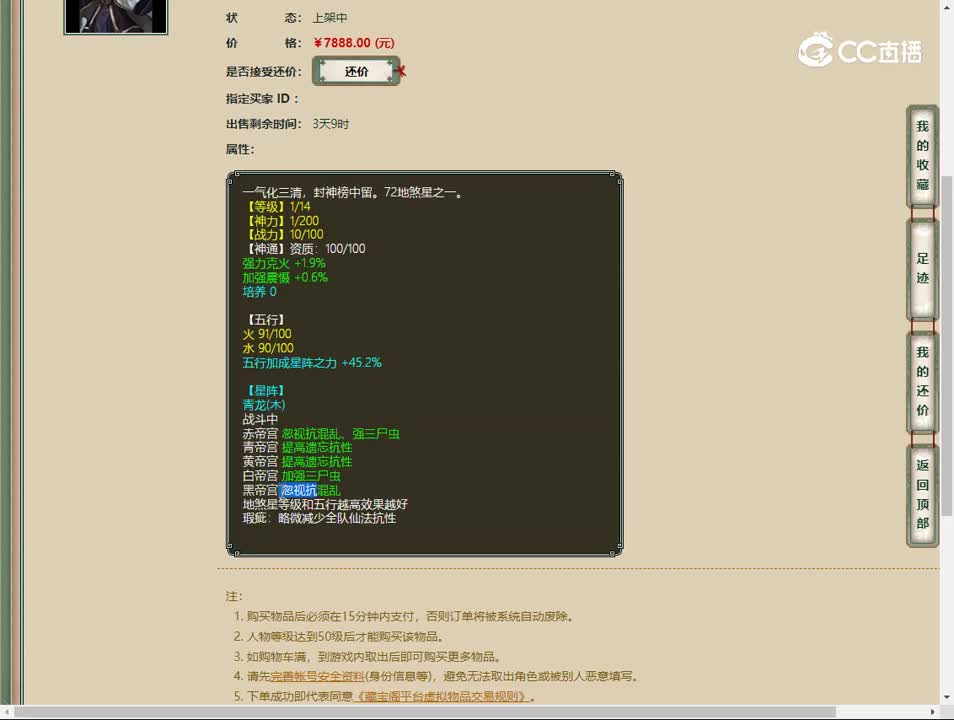954x720 pixels.
Task: Click the 上架中 status text
Action: pos(330,17)
